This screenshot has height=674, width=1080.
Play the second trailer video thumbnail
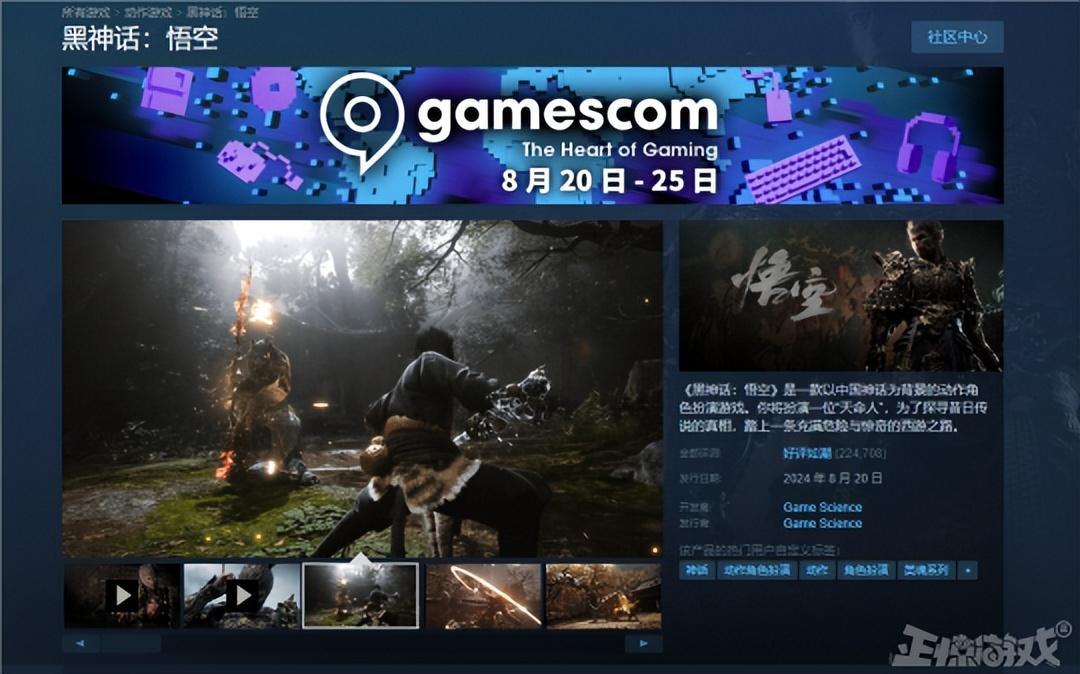click(x=241, y=596)
